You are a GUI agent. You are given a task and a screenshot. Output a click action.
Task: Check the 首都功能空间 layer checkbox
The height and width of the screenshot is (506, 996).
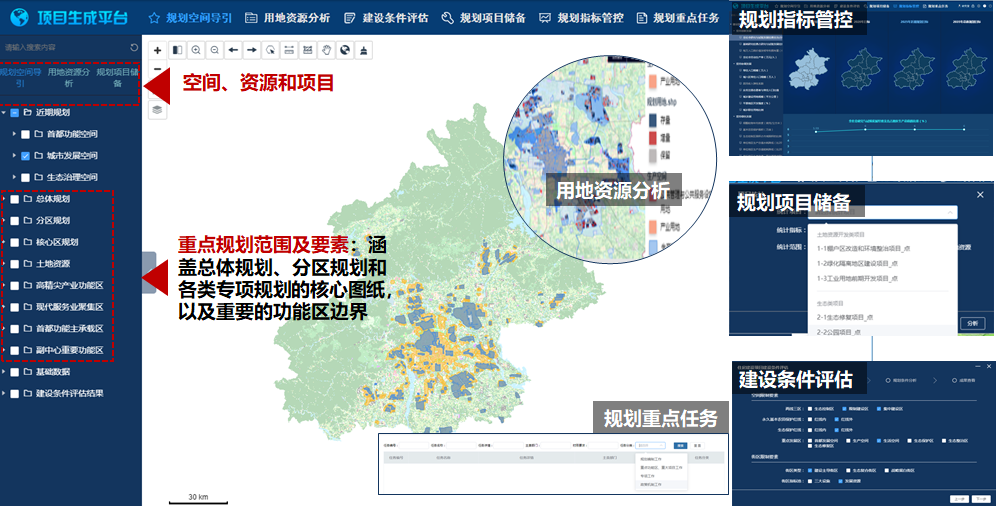(26, 134)
